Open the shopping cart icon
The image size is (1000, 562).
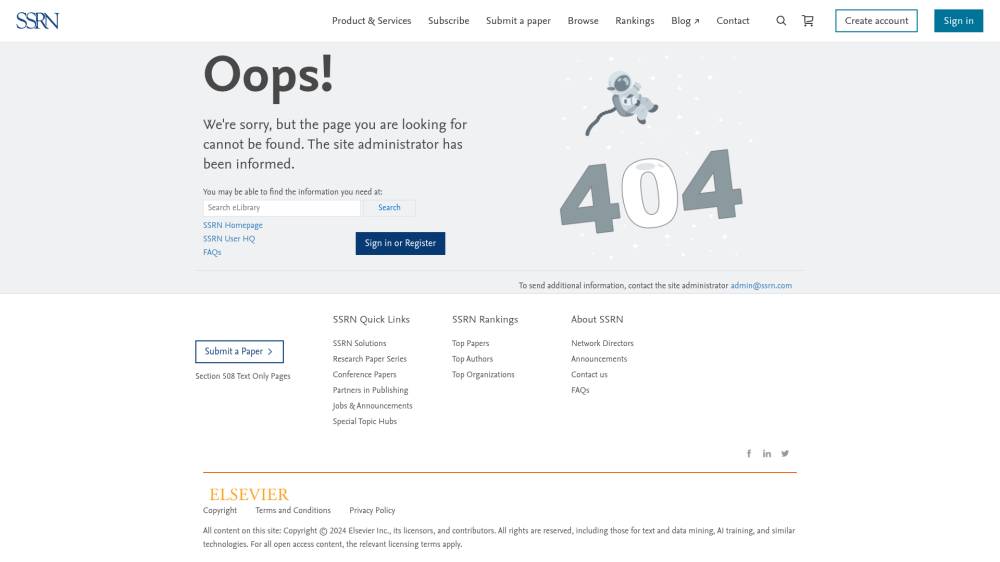[x=808, y=21]
